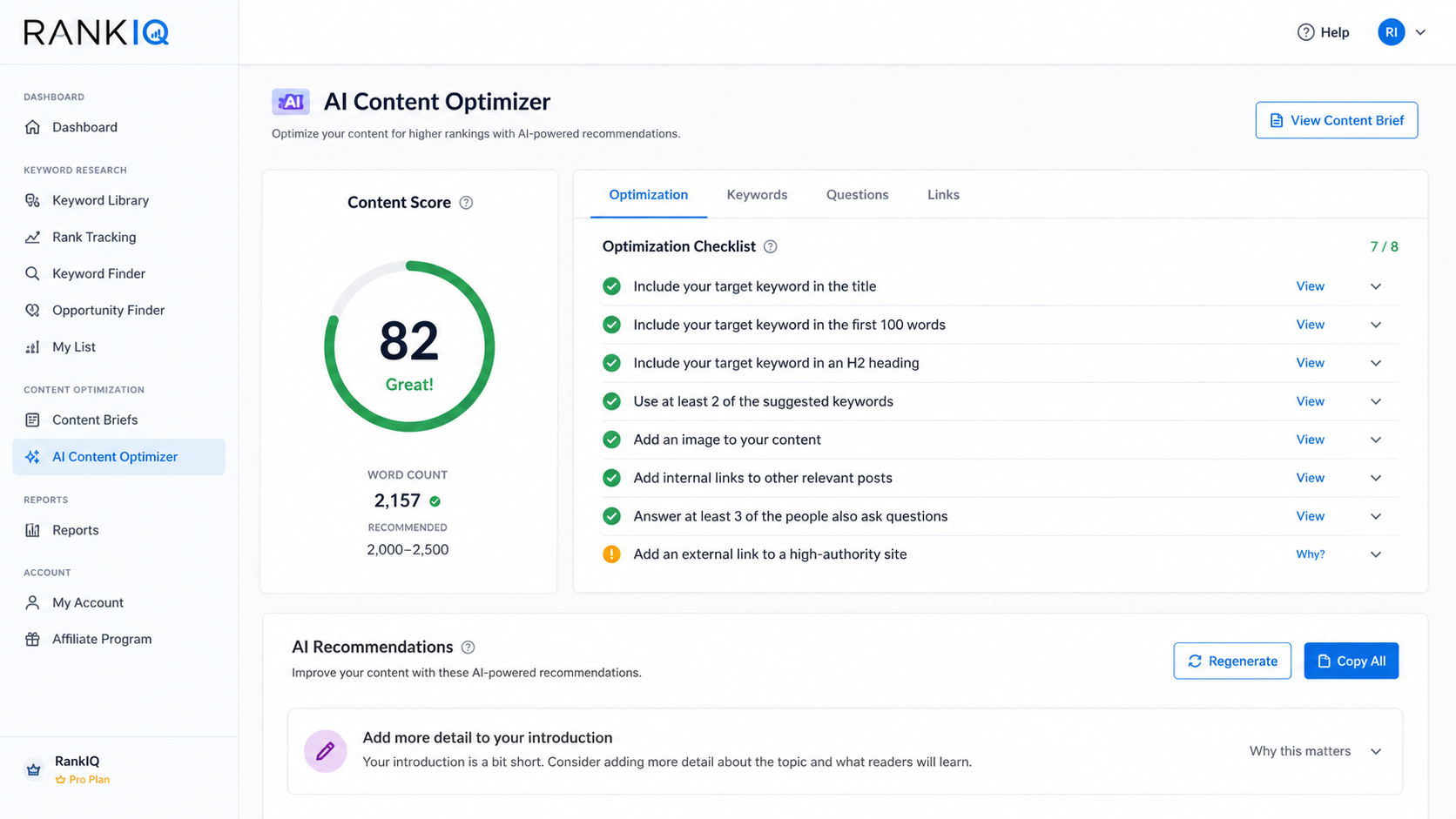Screen dimensions: 1456x819
Task: Click the purple pencil introduction icon
Action: 326,751
